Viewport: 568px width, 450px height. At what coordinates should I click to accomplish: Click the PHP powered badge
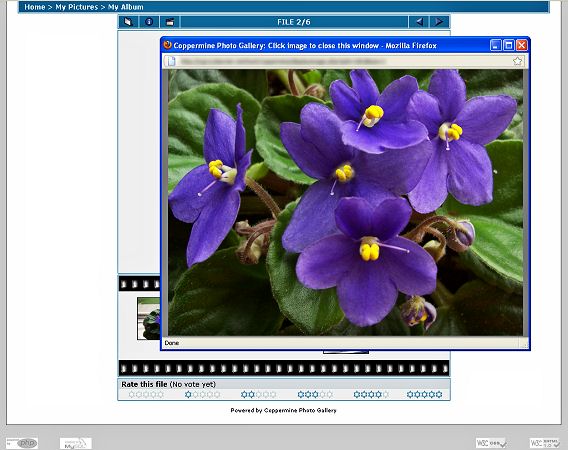tap(22, 443)
